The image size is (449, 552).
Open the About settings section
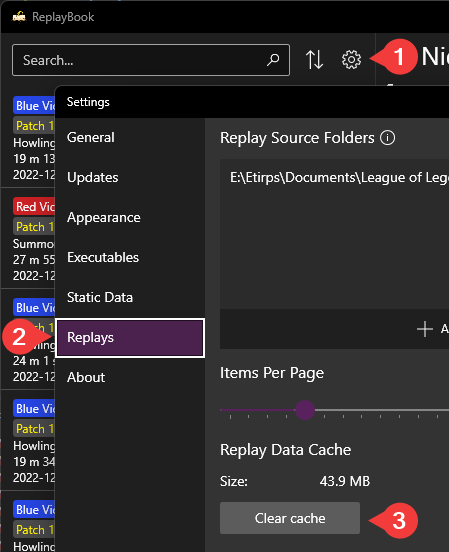(130, 377)
